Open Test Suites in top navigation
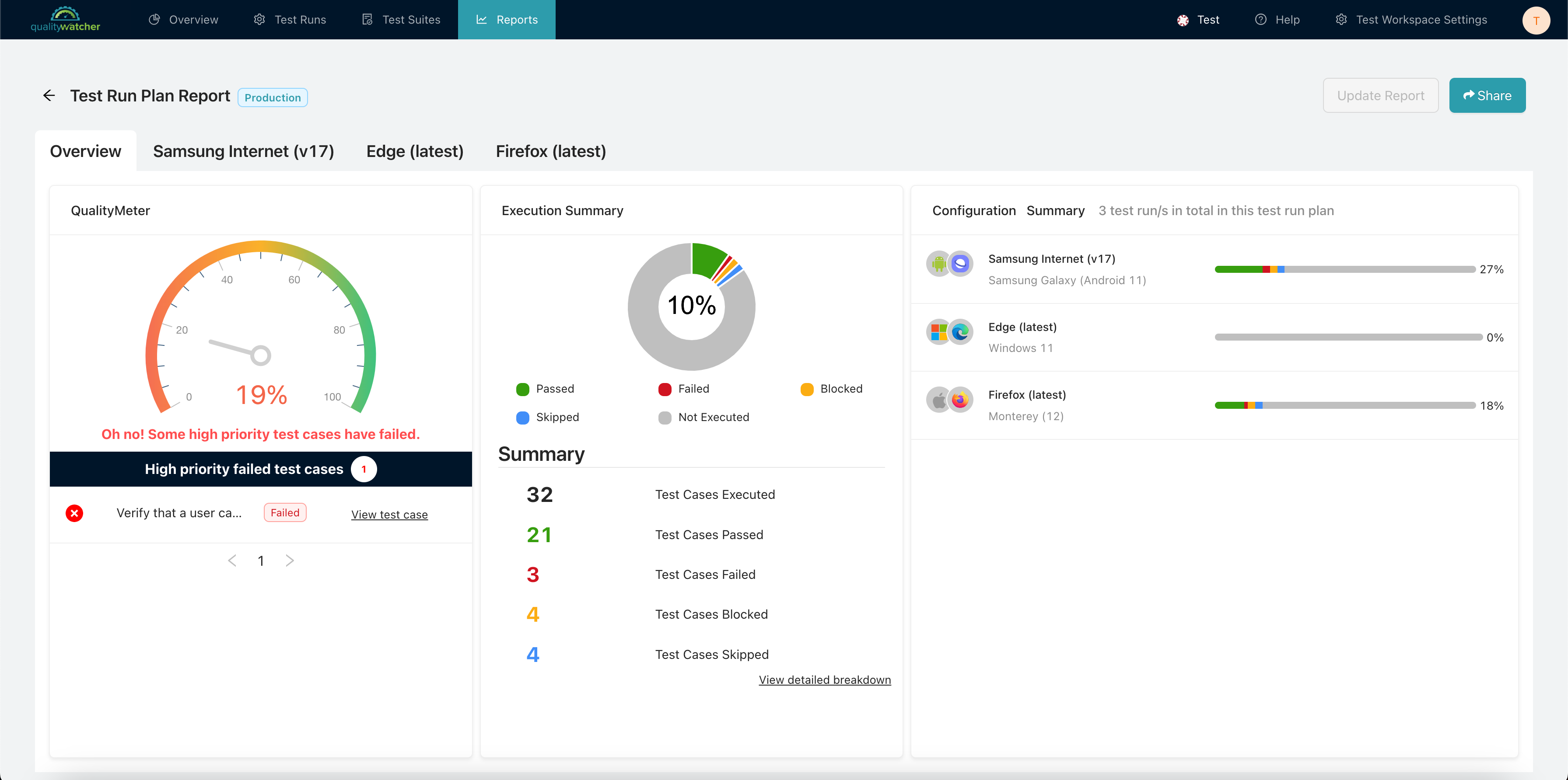 click(400, 20)
